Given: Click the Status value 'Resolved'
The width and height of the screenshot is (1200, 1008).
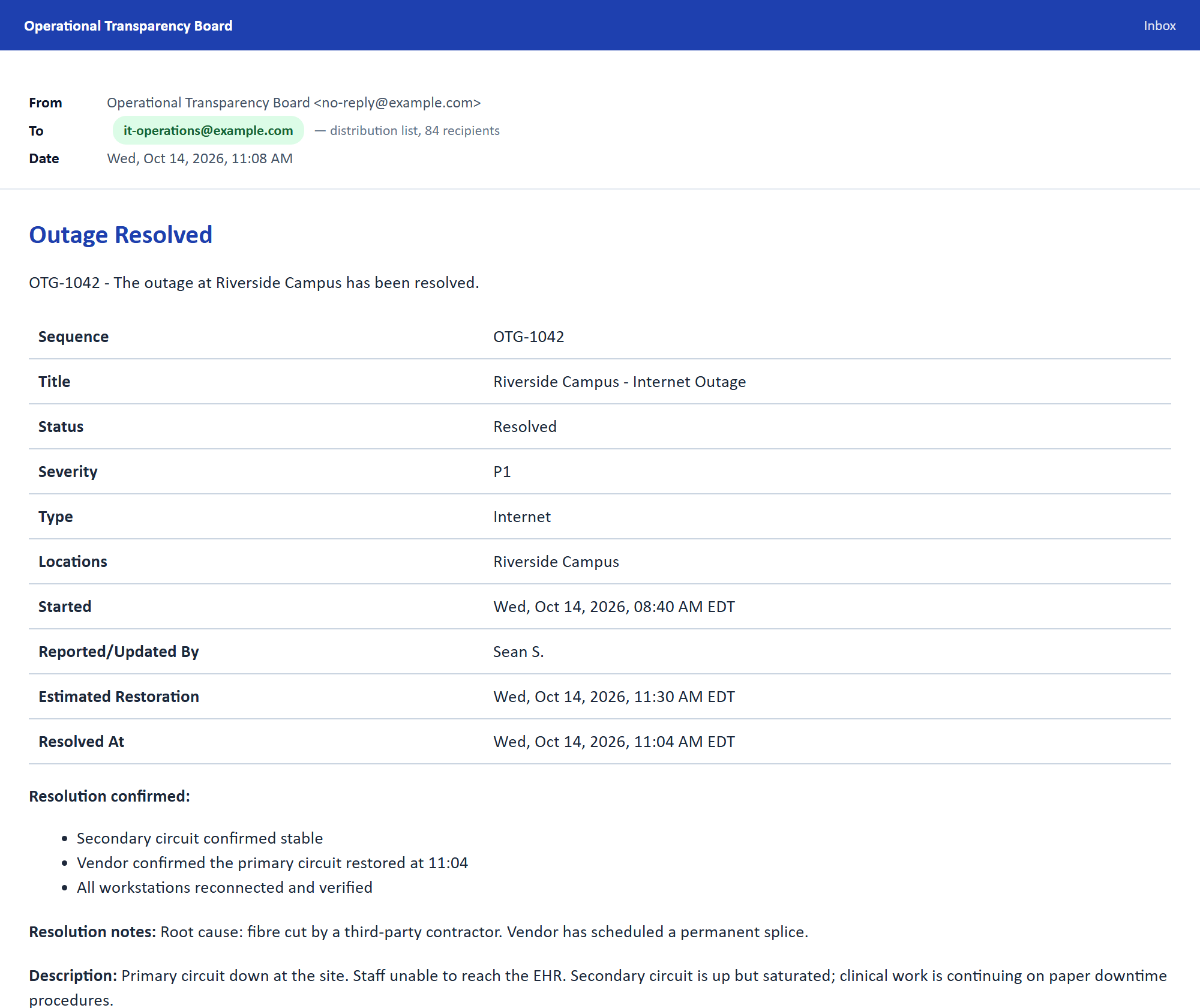Looking at the screenshot, I should 524,427.
